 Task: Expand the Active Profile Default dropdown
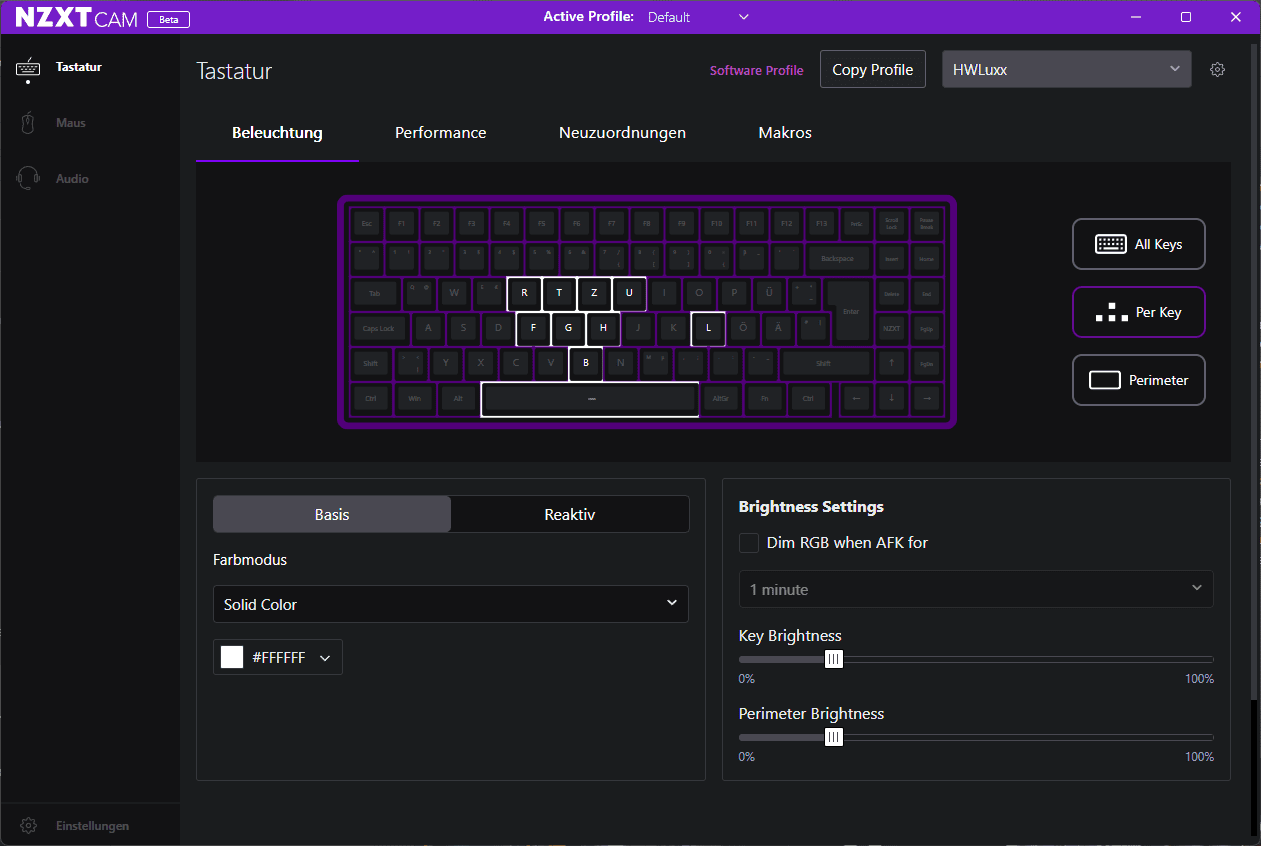pyautogui.click(x=698, y=17)
